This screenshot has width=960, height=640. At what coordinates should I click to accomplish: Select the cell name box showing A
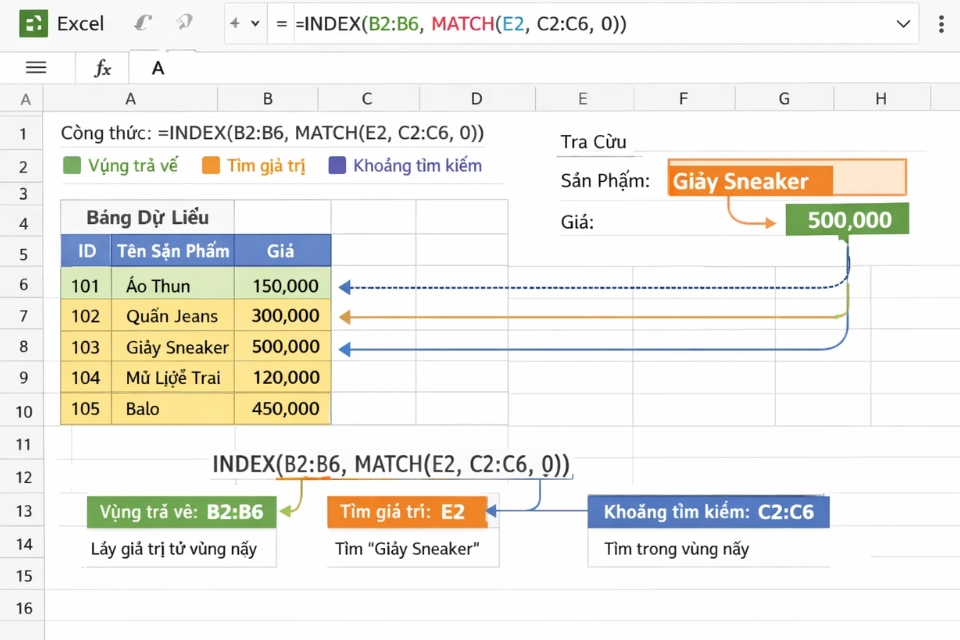(158, 68)
